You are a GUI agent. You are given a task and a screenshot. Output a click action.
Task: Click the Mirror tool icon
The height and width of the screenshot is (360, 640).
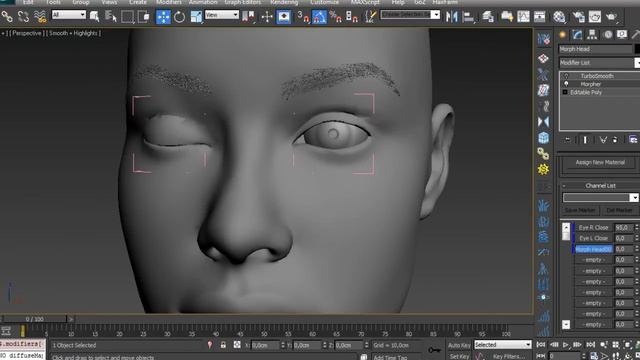451,17
